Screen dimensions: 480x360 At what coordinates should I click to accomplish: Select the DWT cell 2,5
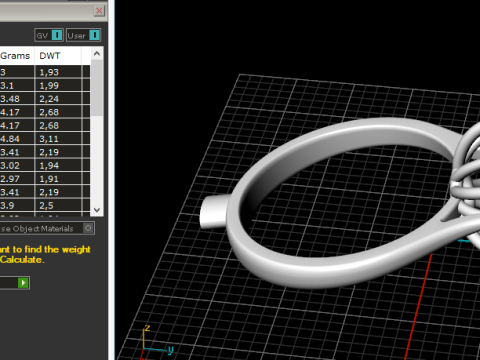[x=58, y=205]
